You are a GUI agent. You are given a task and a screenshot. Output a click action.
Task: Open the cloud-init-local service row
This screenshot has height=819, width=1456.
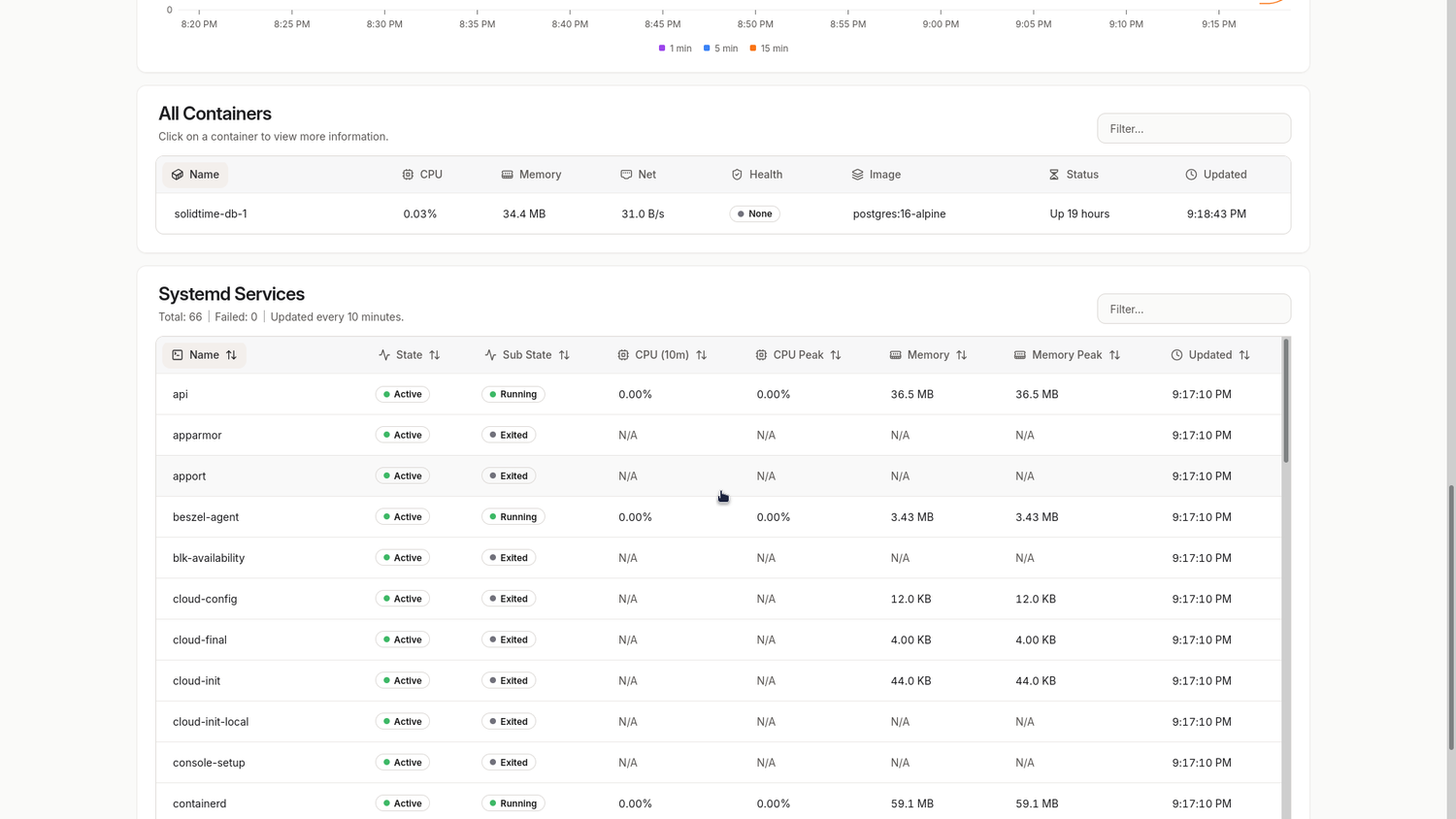pyautogui.click(x=718, y=722)
